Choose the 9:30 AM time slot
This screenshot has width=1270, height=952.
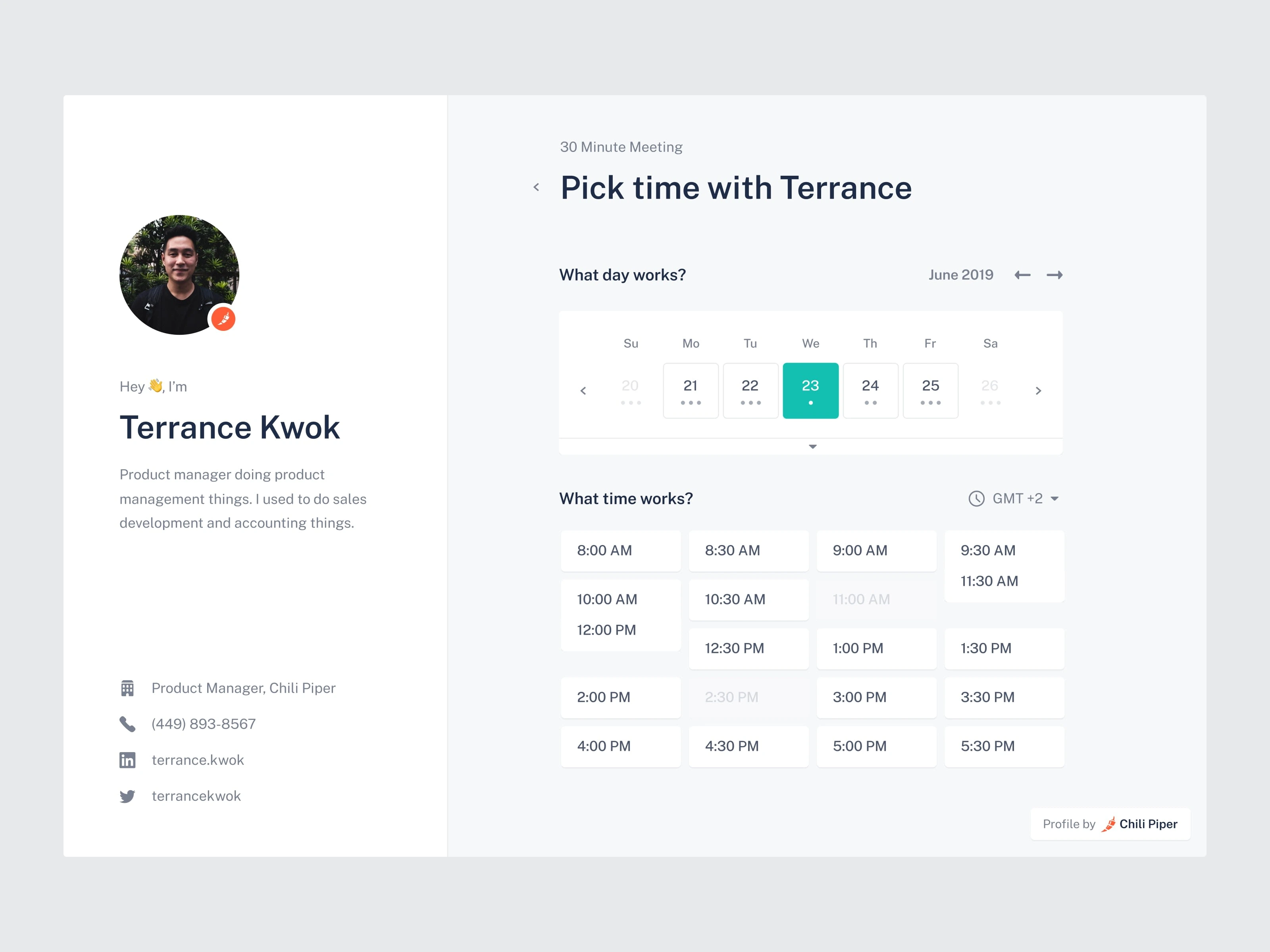pos(988,551)
